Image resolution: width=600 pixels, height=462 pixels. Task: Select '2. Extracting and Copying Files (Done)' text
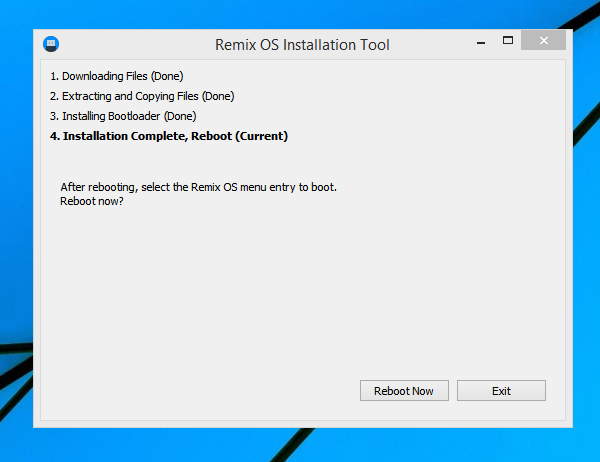(x=142, y=96)
